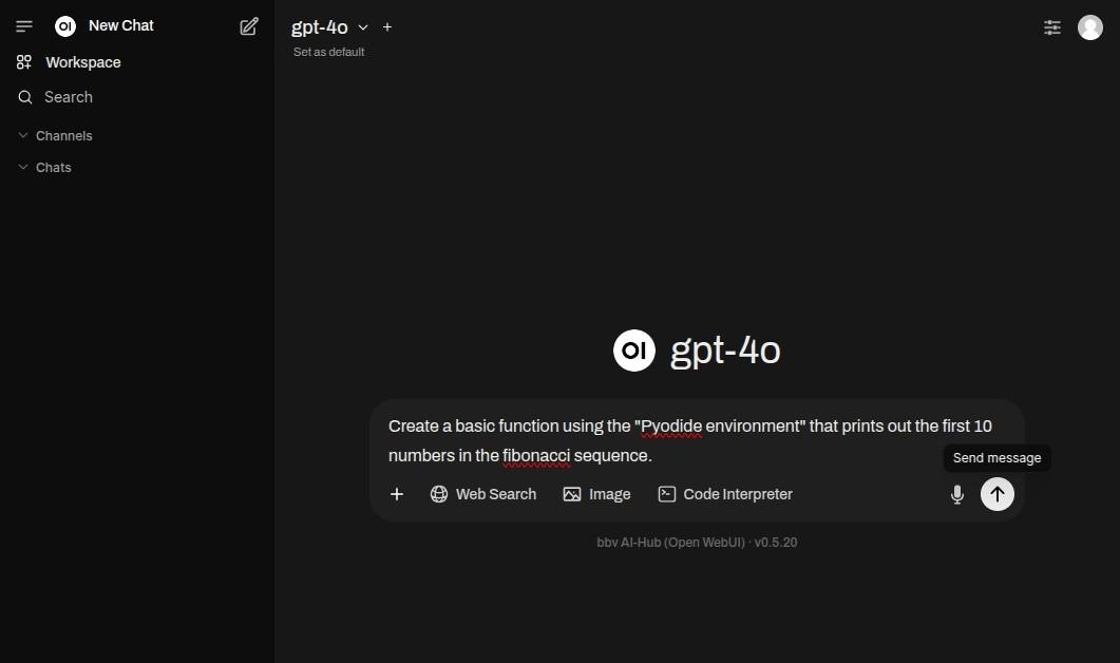Open the user profile avatar menu
1120x663 pixels.
[1090, 27]
